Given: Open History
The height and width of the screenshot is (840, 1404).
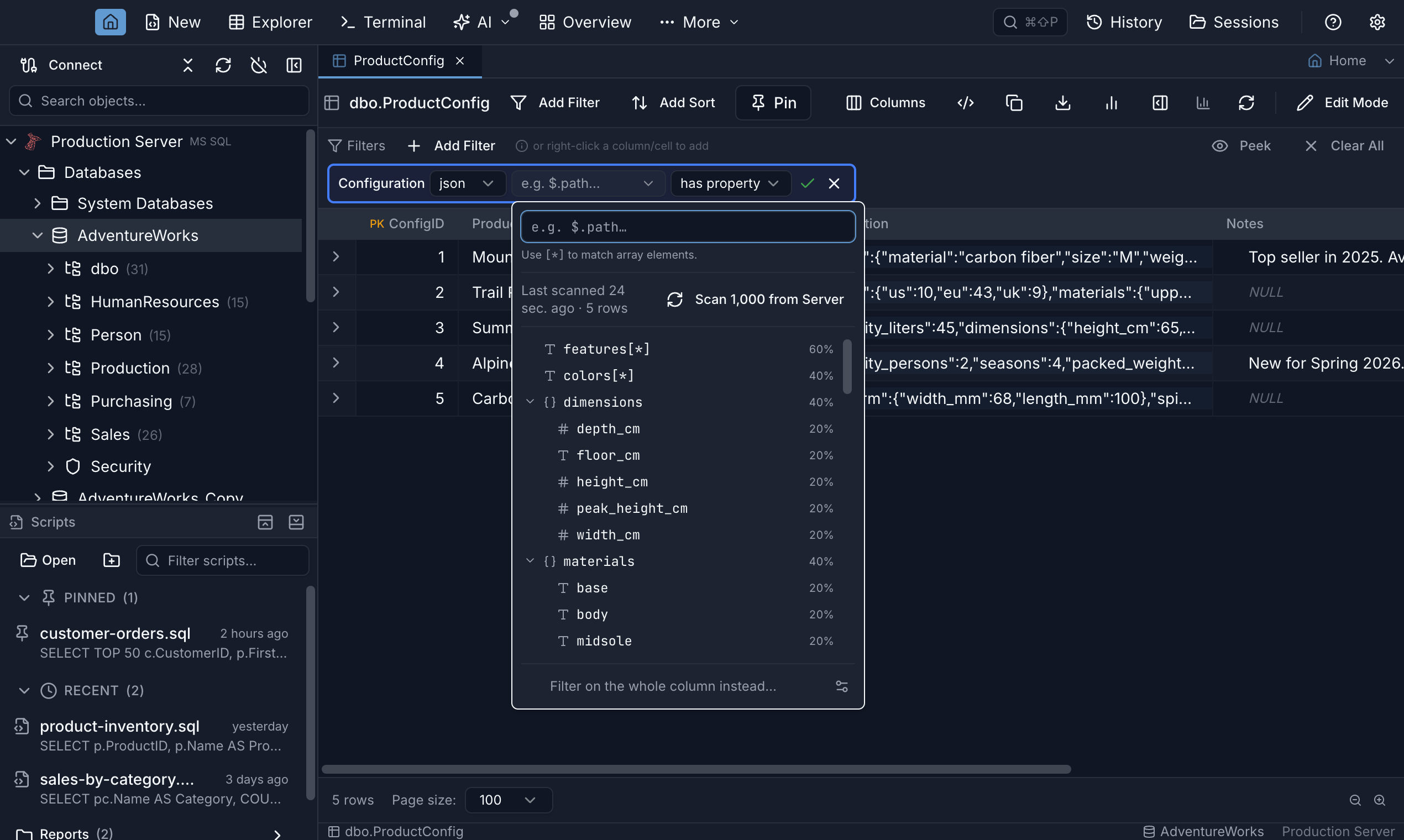Looking at the screenshot, I should (x=1124, y=22).
